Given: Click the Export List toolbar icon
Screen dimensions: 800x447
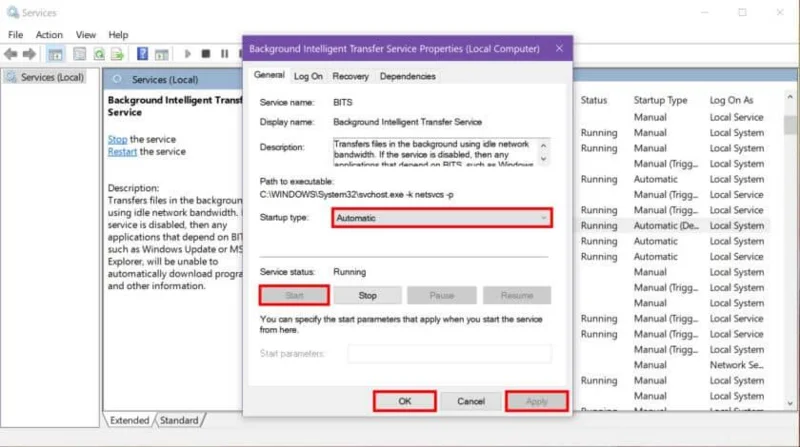Looking at the screenshot, I should click(118, 54).
